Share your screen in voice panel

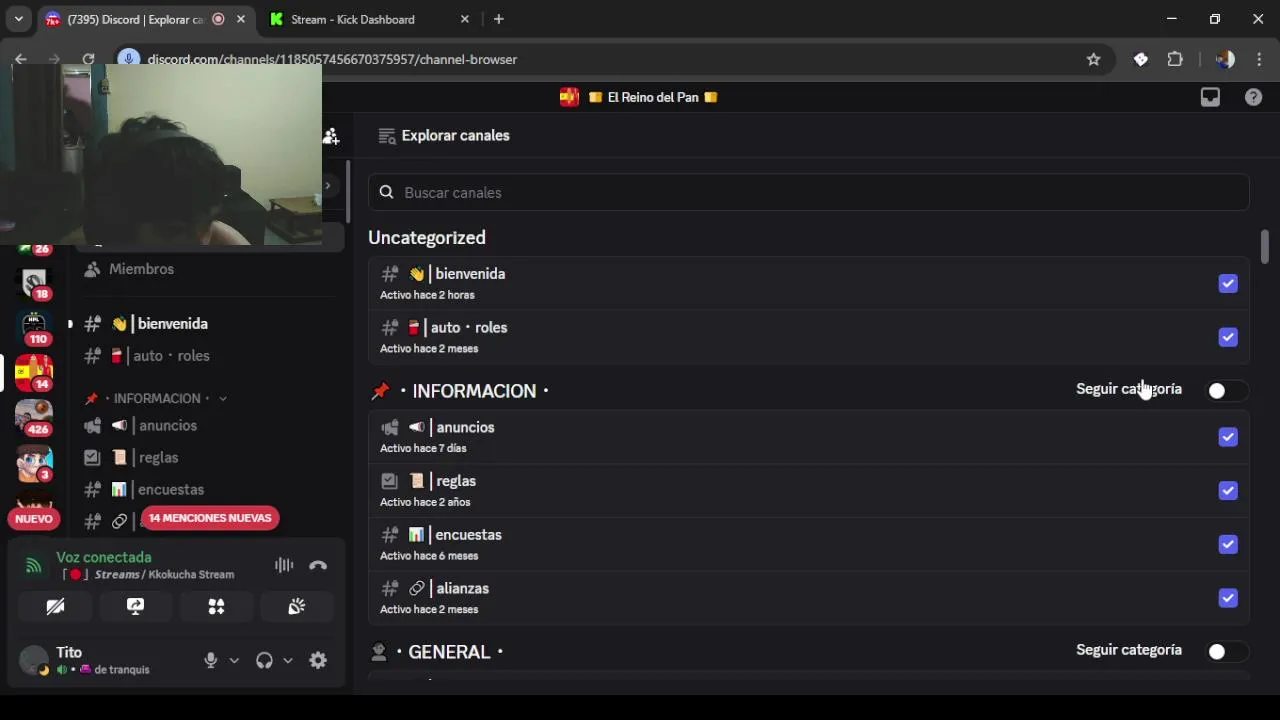pos(135,607)
